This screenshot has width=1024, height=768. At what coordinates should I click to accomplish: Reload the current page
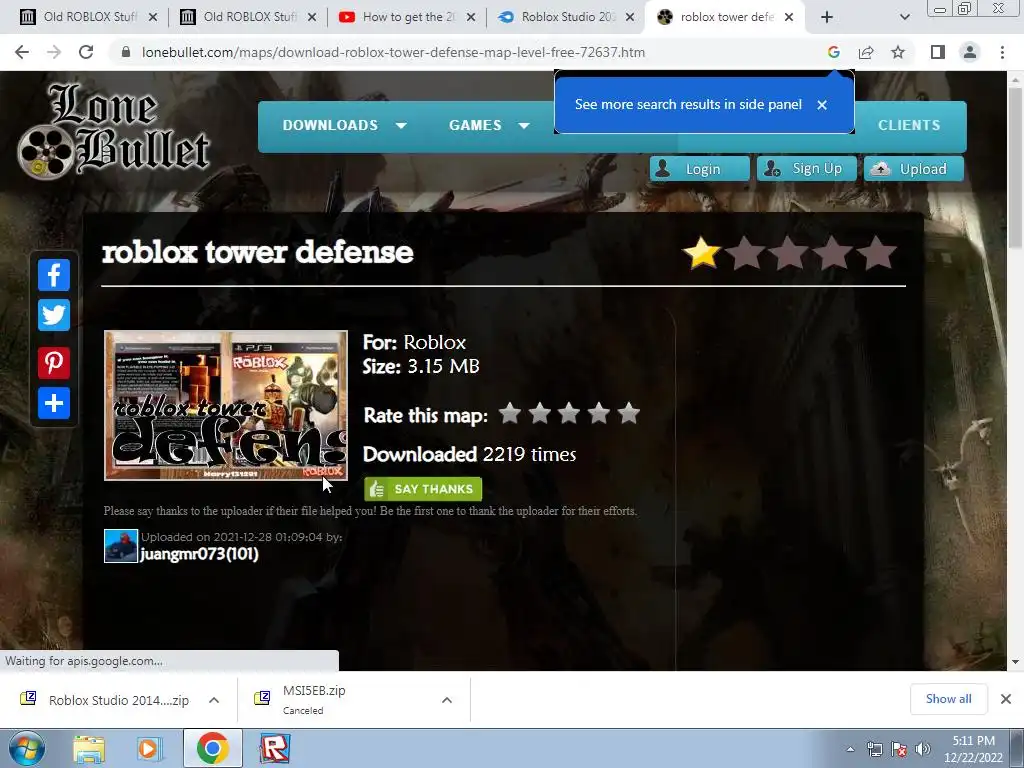coord(86,52)
